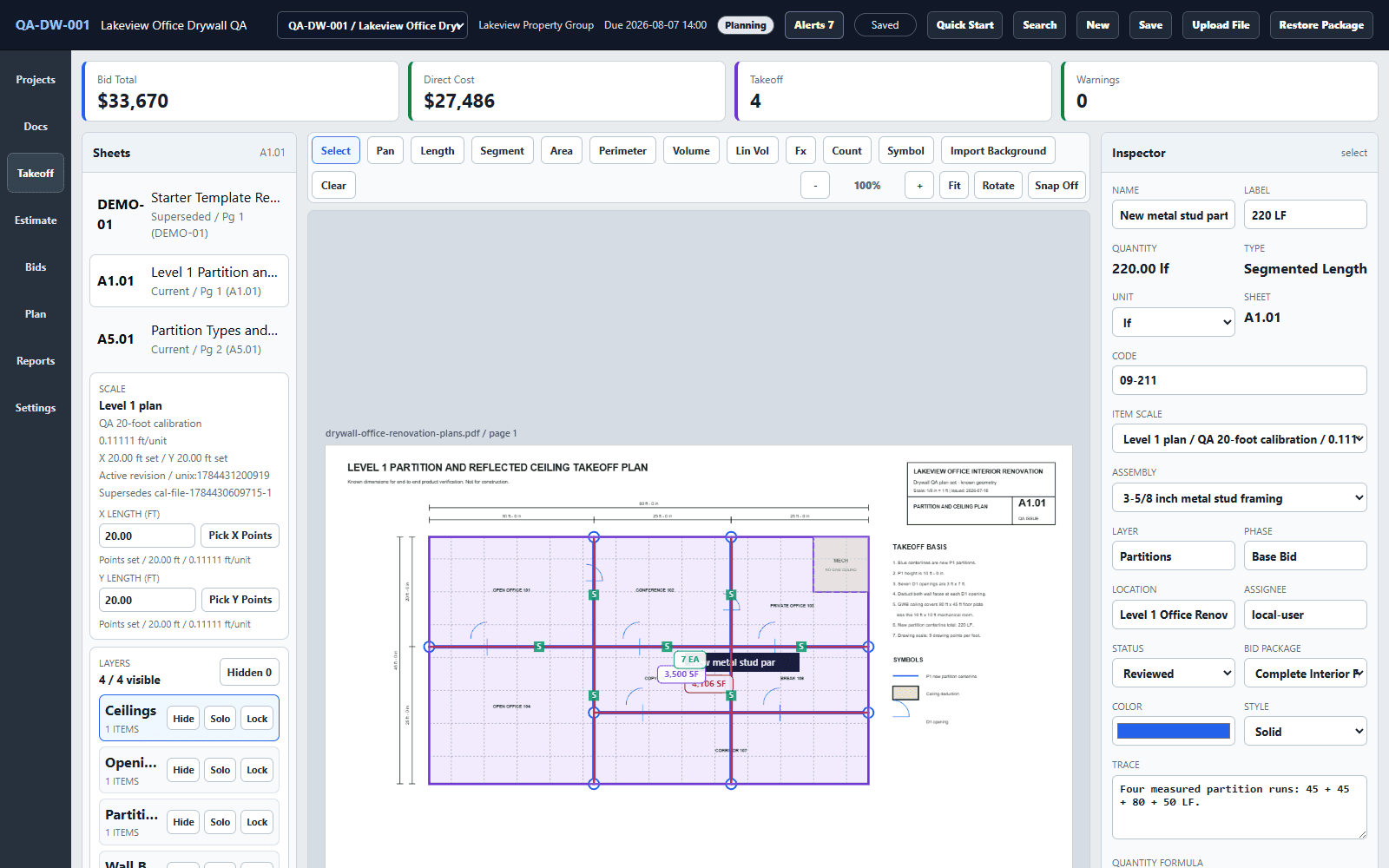
Task: Show hidden layers via Hidden 0
Action: tap(249, 673)
